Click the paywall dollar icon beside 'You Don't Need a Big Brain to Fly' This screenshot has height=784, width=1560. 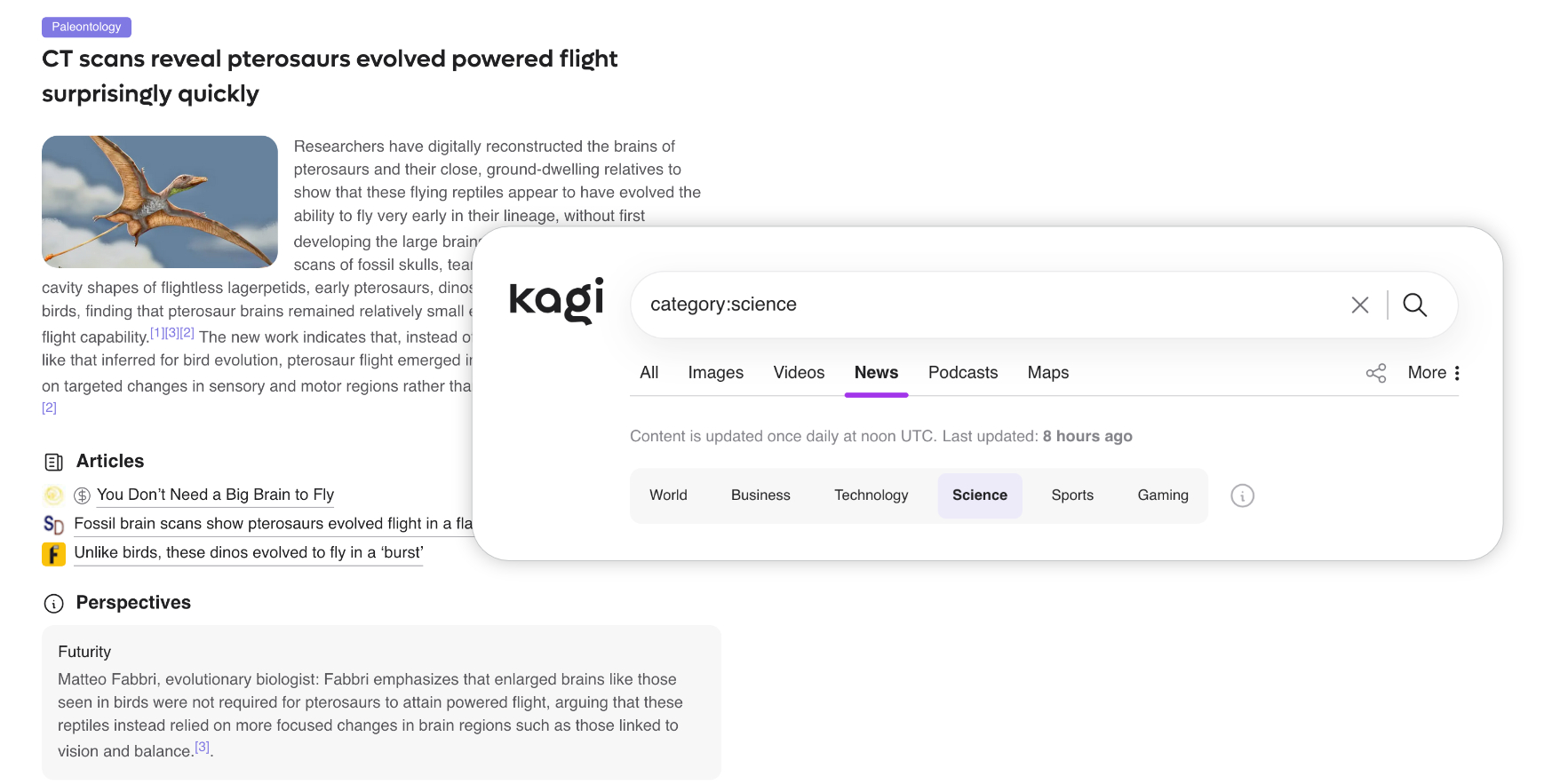[80, 495]
